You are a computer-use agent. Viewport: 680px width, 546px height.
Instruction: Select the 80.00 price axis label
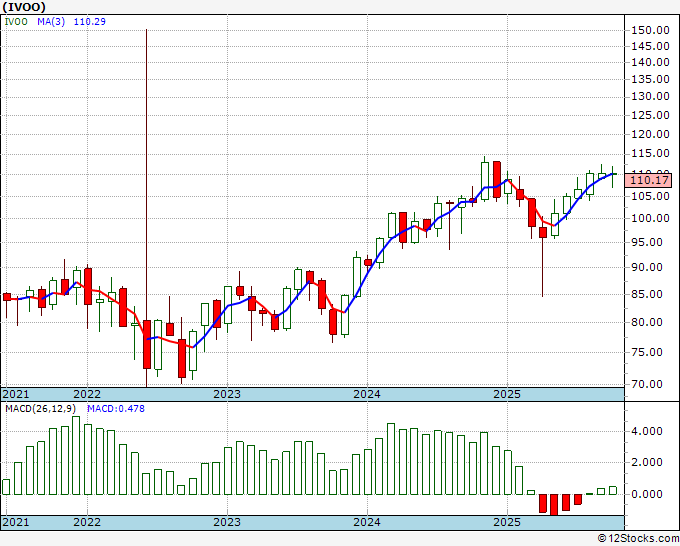click(647, 322)
